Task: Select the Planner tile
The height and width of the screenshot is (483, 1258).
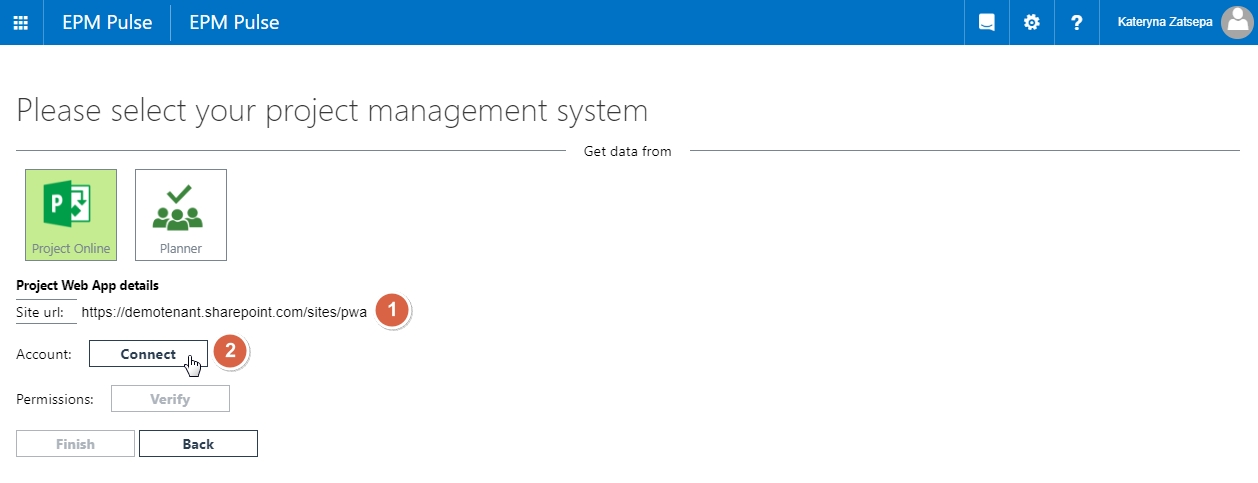Action: point(181,214)
